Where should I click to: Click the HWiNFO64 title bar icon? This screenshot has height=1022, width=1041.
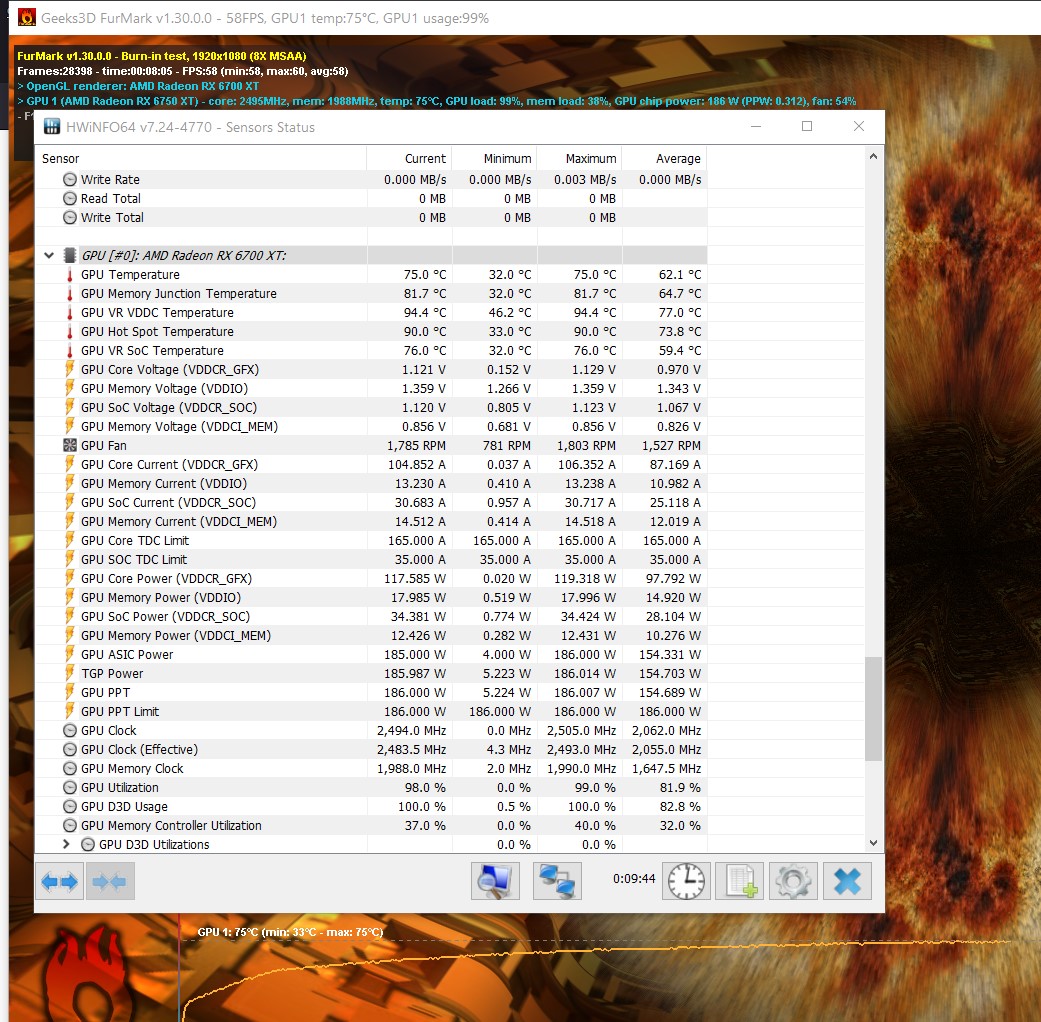pos(52,126)
